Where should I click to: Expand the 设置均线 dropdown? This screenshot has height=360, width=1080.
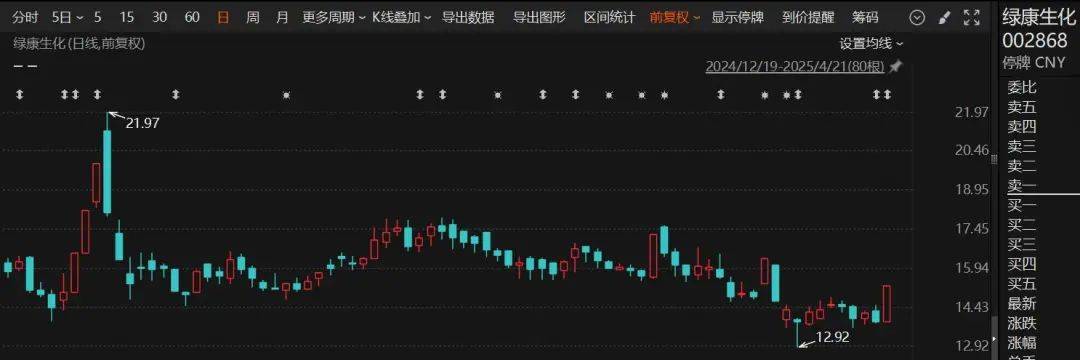coord(871,43)
